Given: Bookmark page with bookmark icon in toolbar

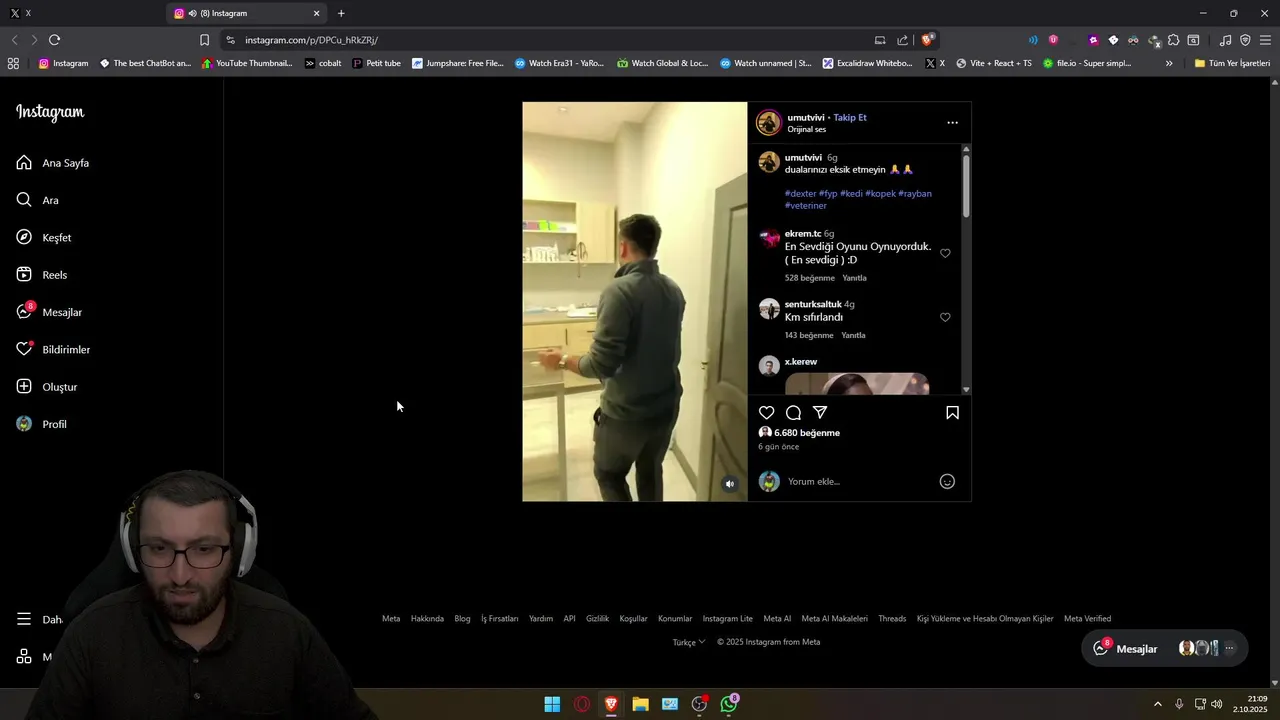Looking at the screenshot, I should 204,40.
